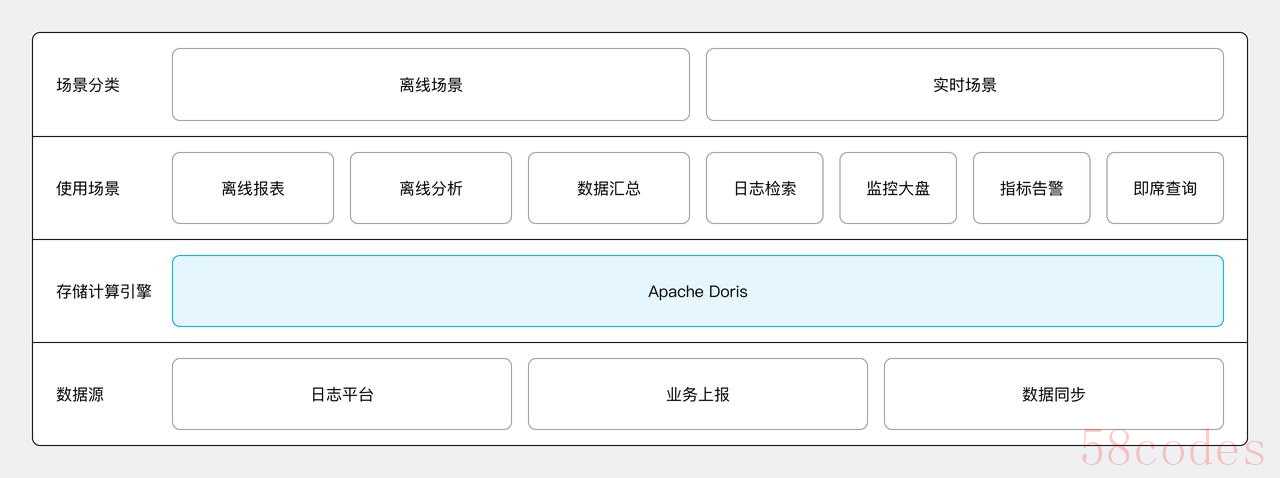
Task: Select the 实时场景 box
Action: click(964, 85)
